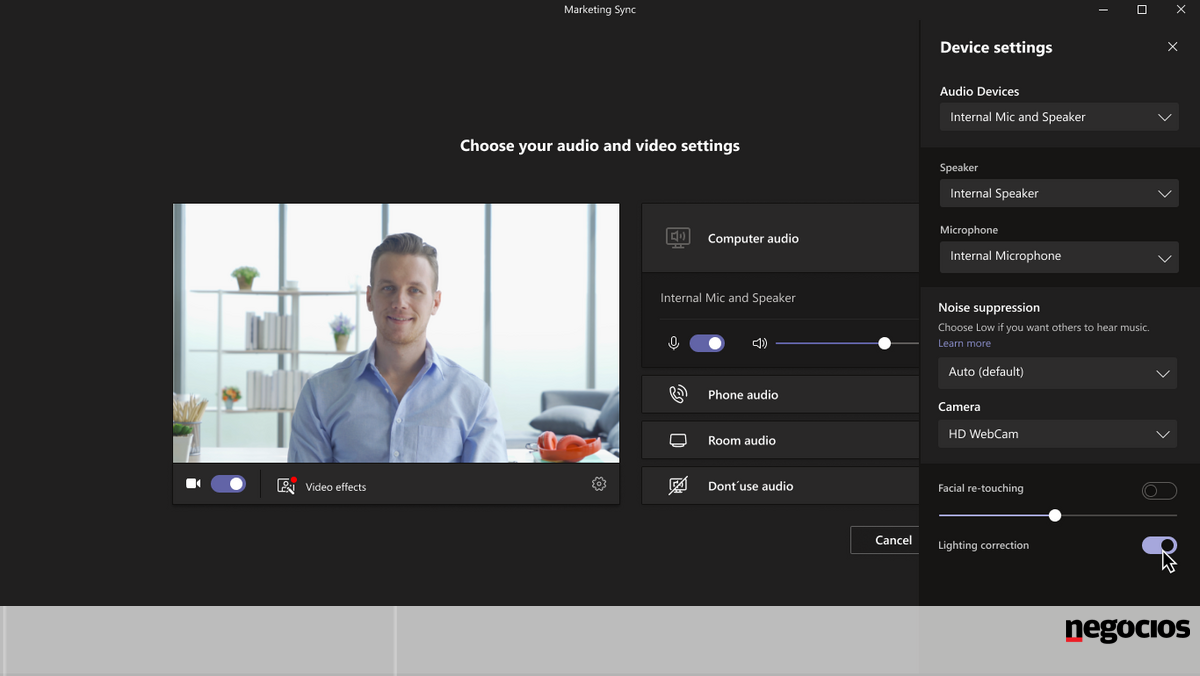Click the Room audio icon
Screen dimensions: 1200x676
pyautogui.click(x=678, y=440)
